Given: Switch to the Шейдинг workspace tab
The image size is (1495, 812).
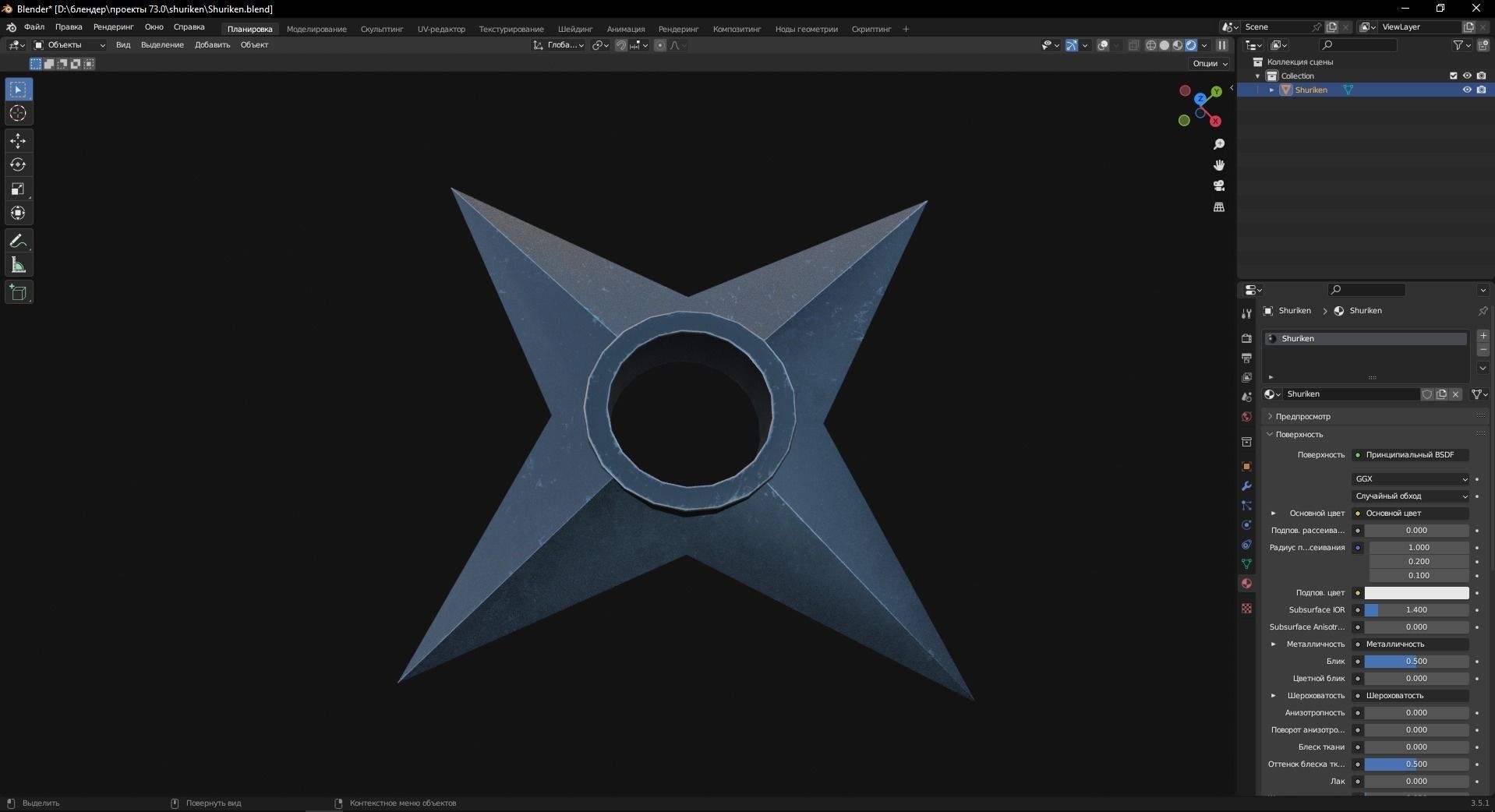Looking at the screenshot, I should (x=575, y=30).
